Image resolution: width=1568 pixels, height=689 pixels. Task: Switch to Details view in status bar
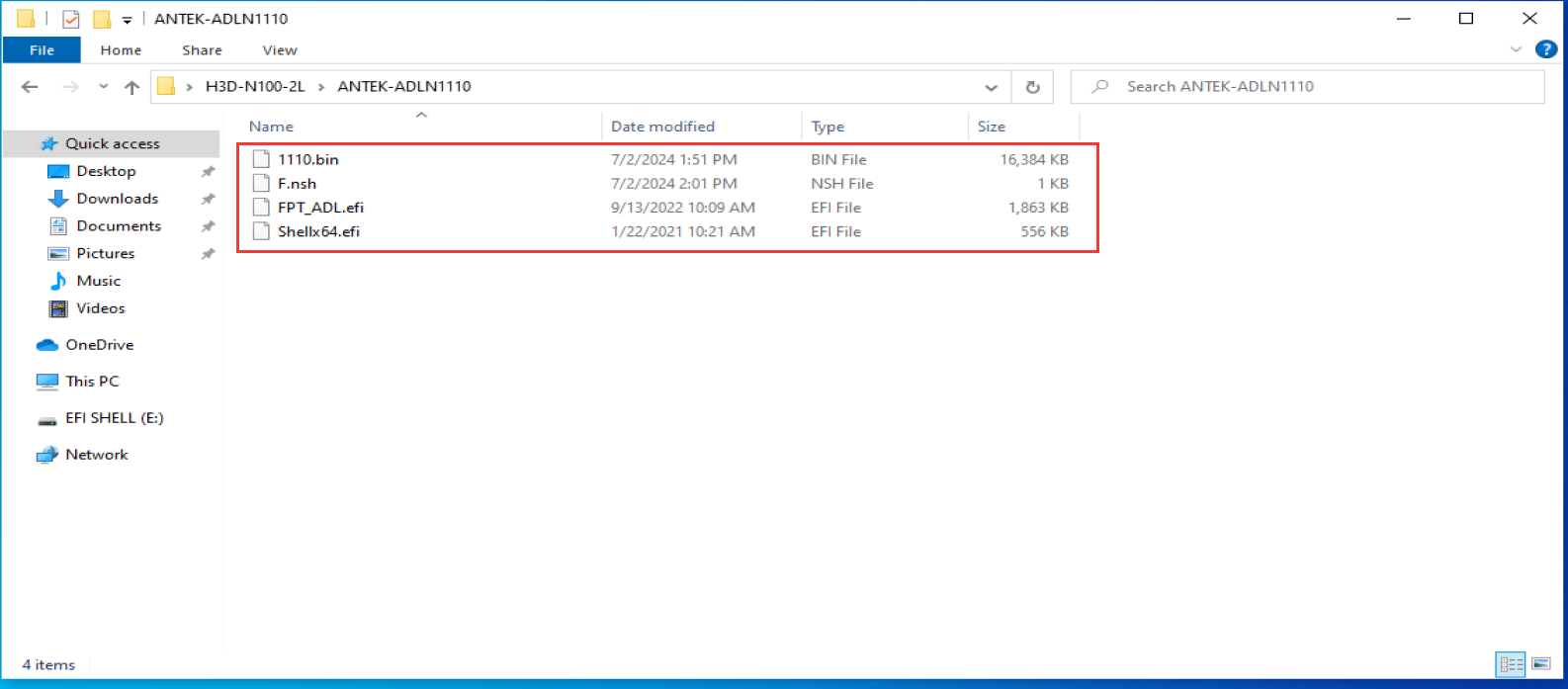click(x=1511, y=664)
